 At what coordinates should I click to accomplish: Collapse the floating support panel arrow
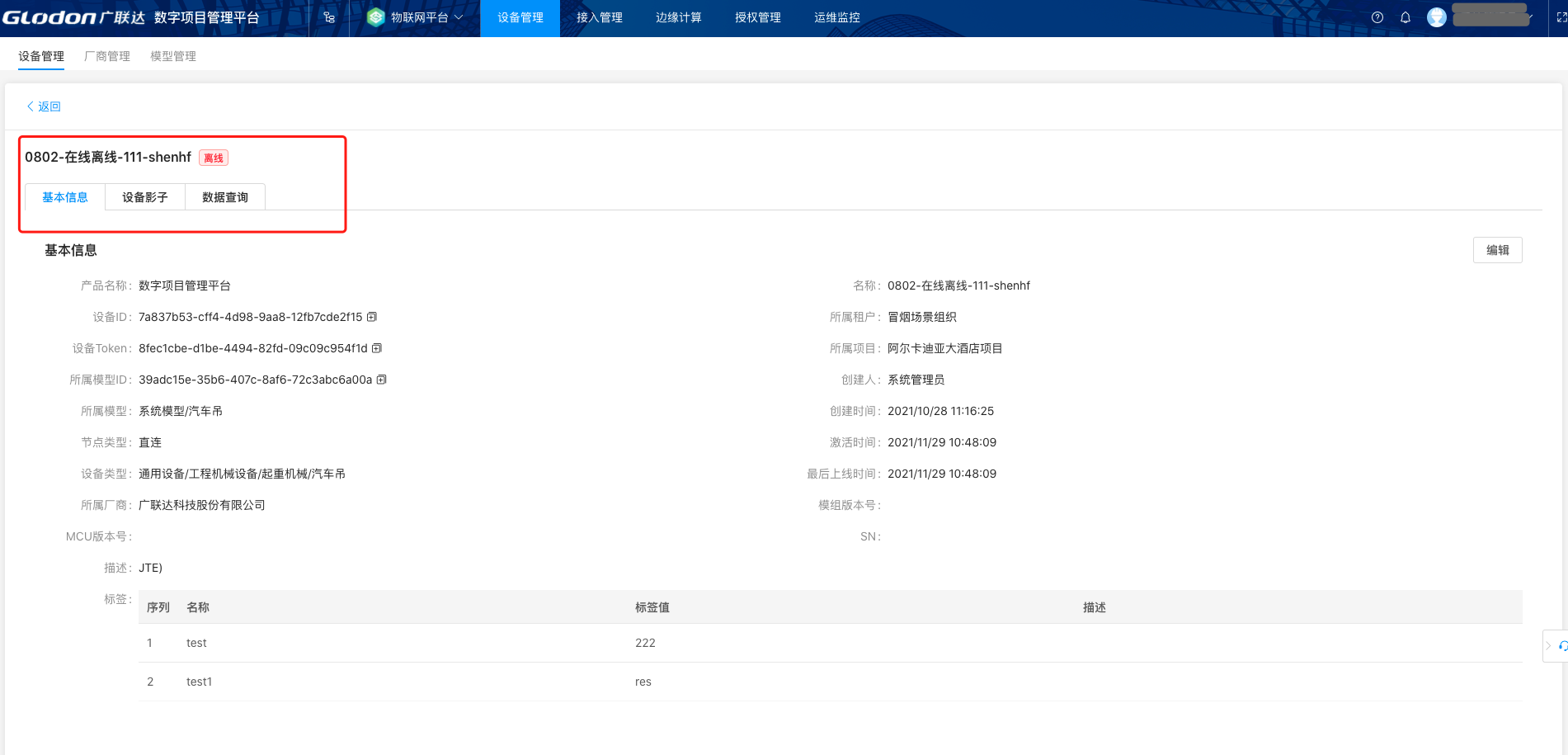pyautogui.click(x=1548, y=646)
